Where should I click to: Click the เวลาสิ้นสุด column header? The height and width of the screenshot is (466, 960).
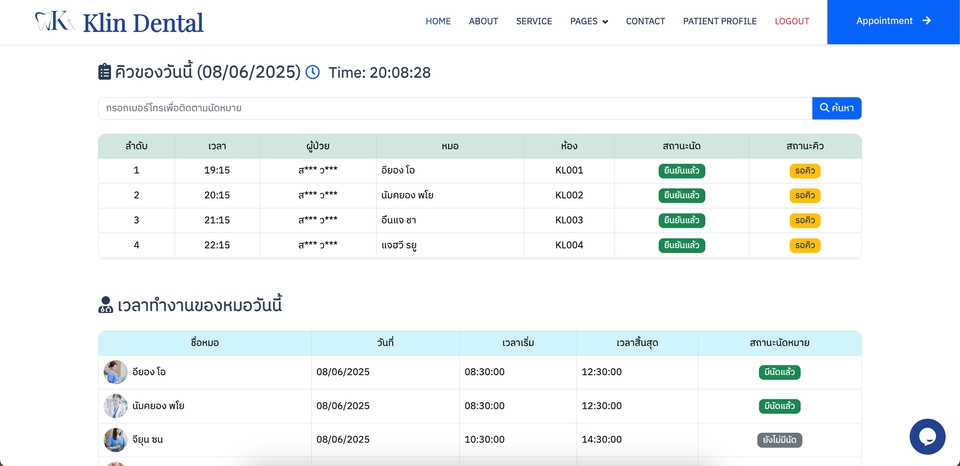point(637,343)
